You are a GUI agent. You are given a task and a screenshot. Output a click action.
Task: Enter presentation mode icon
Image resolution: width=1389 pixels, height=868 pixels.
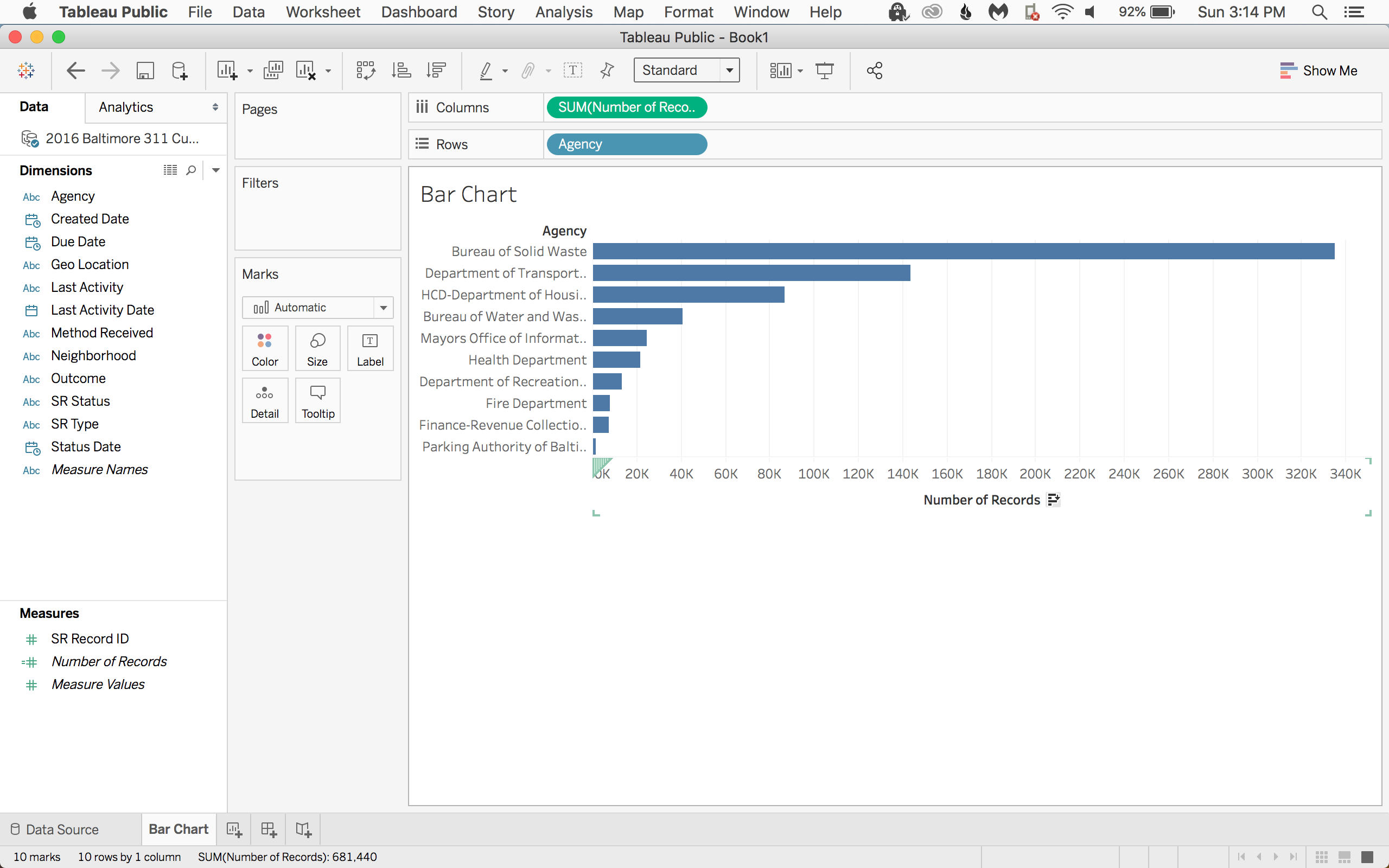click(x=825, y=71)
